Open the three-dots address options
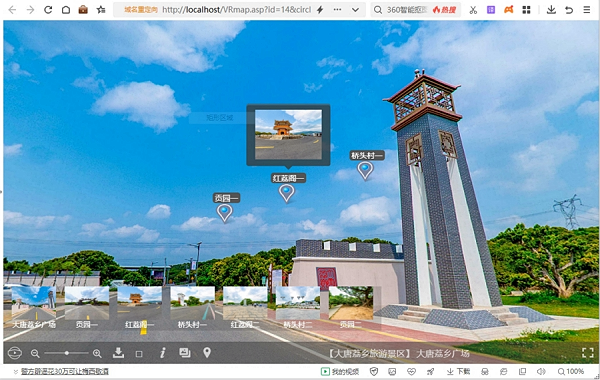This screenshot has height=380, width=600. [337, 10]
